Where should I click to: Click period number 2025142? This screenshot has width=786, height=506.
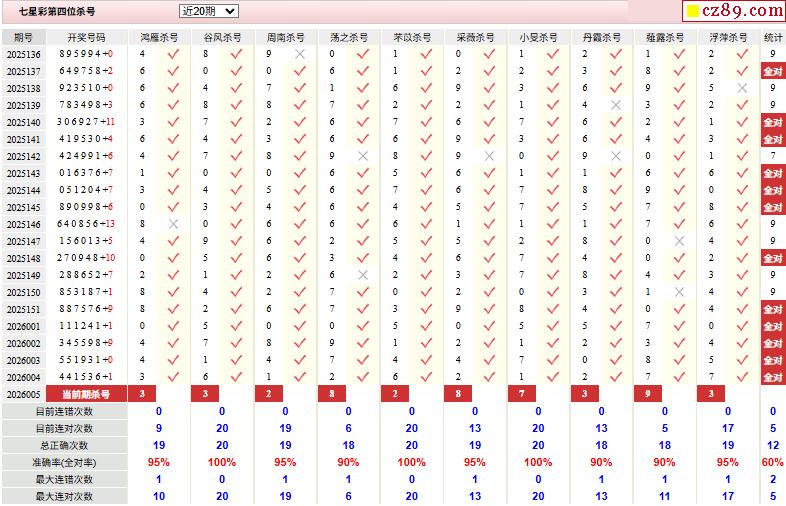point(24,156)
